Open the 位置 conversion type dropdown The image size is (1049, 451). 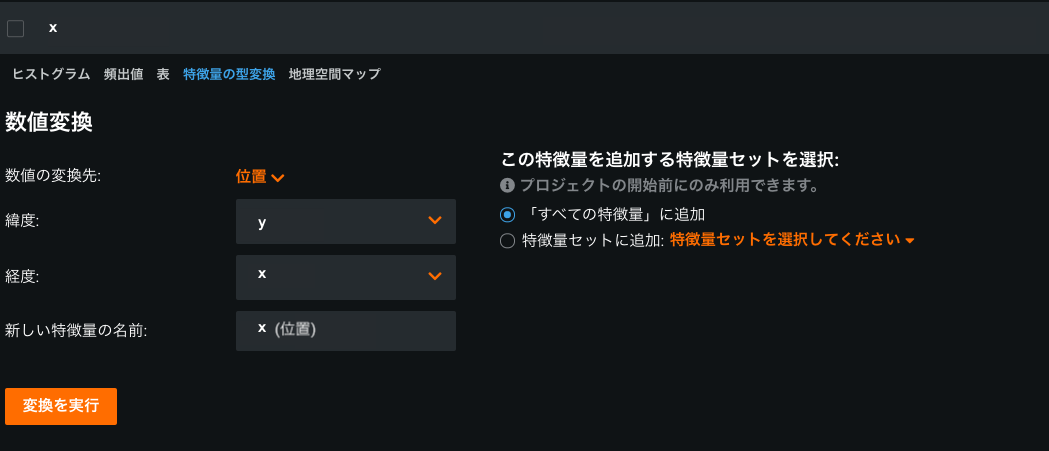click(259, 176)
